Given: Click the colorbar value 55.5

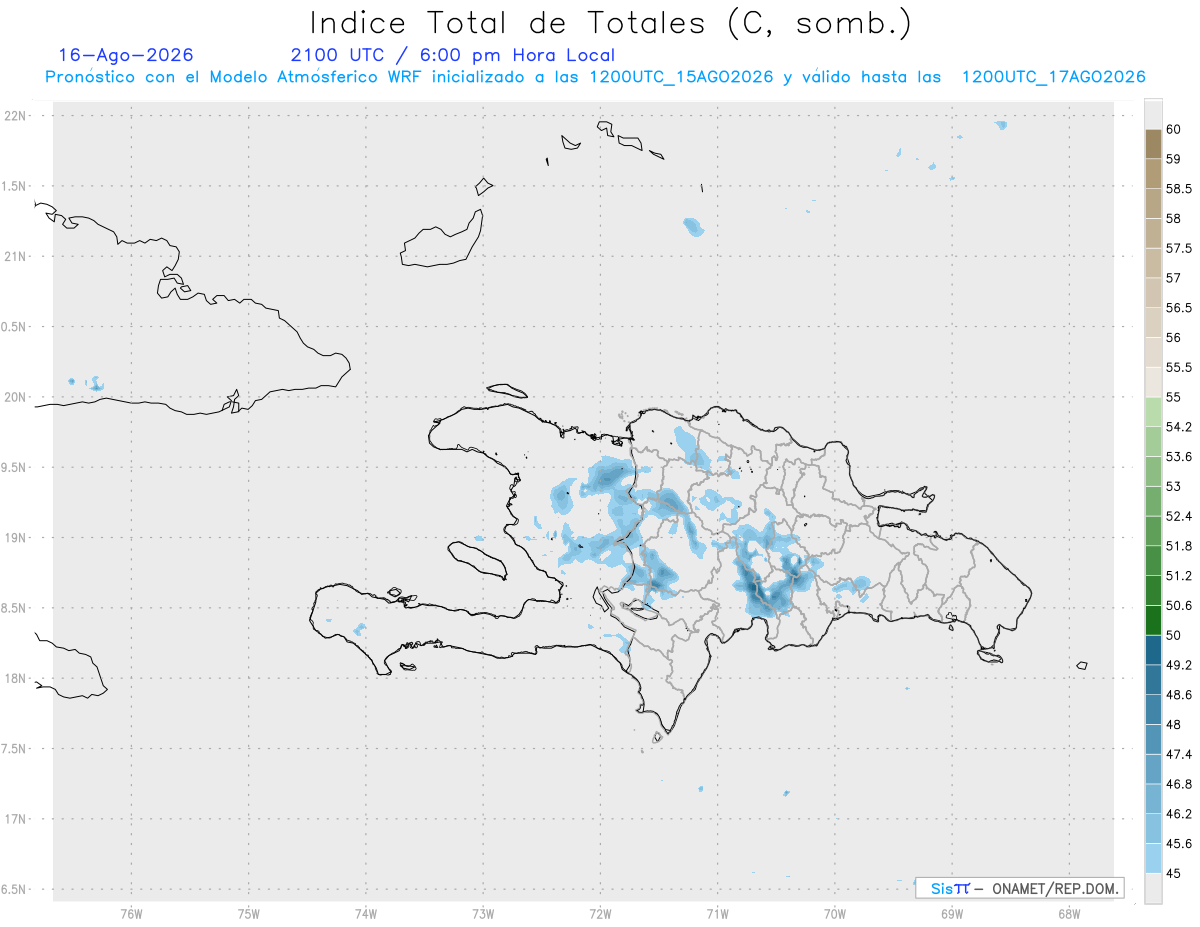Looking at the screenshot, I should click(1179, 367).
